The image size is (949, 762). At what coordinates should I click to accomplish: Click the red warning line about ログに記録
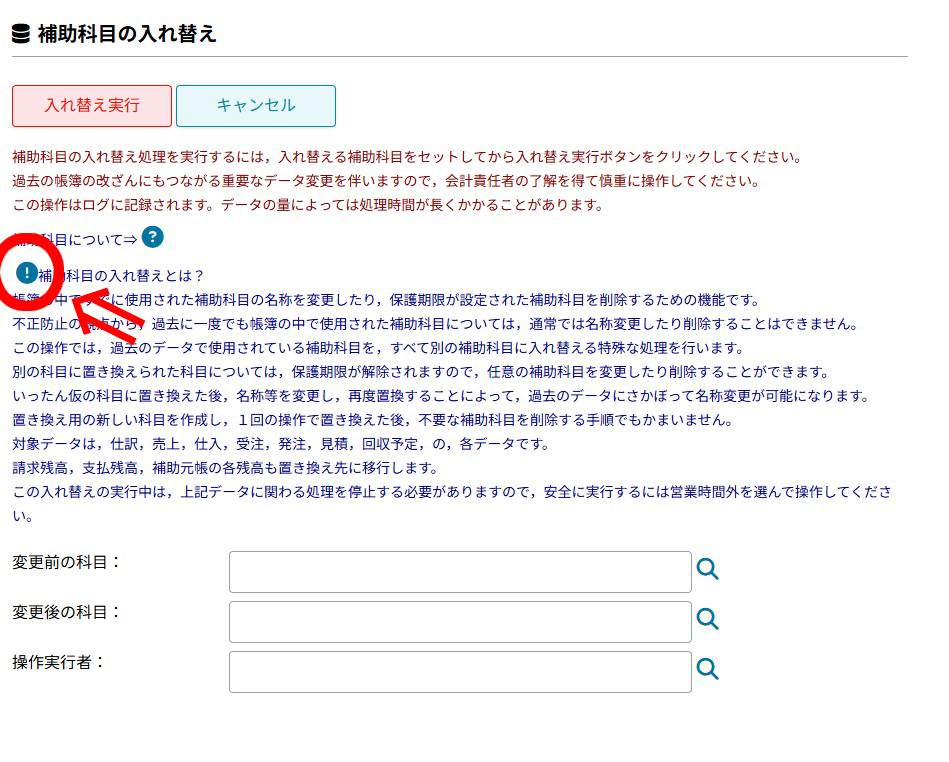pyautogui.click(x=308, y=205)
